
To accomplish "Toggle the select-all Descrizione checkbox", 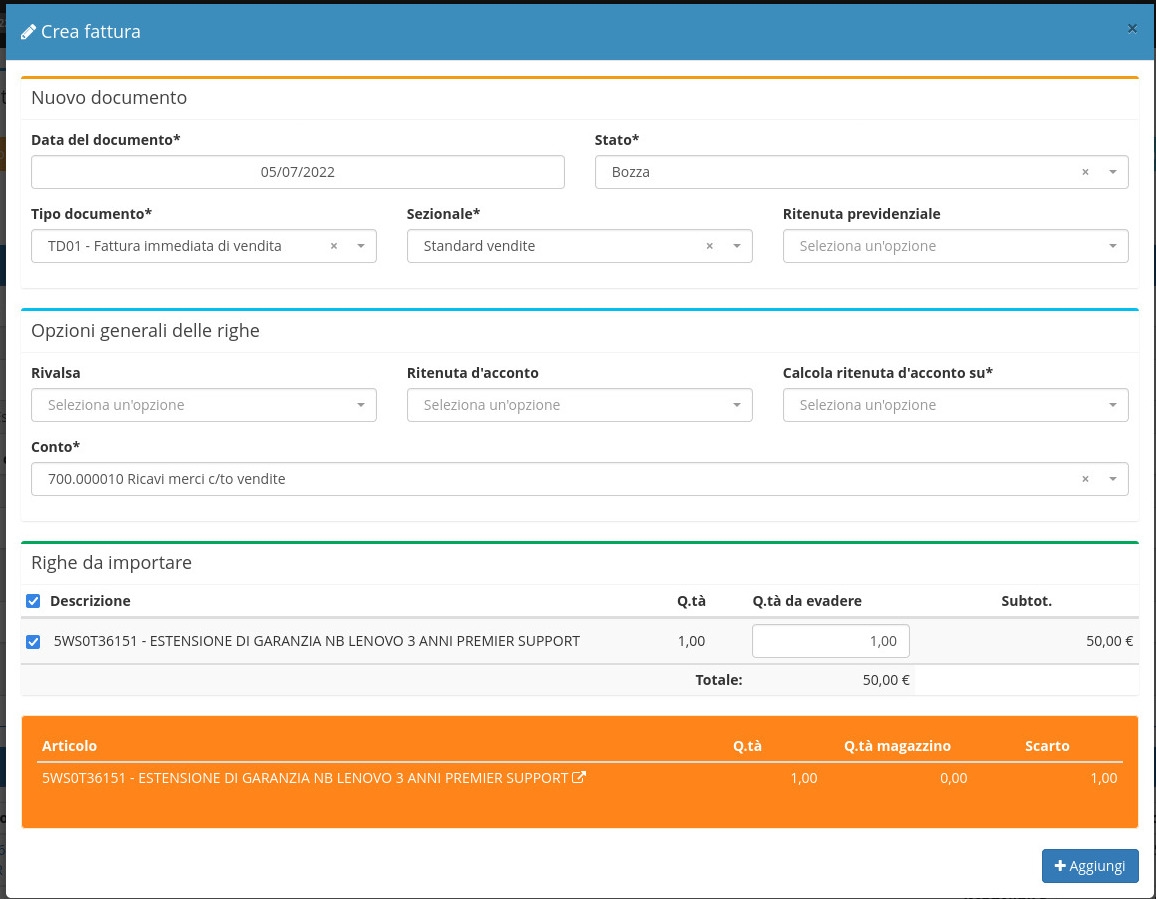I will [33, 601].
